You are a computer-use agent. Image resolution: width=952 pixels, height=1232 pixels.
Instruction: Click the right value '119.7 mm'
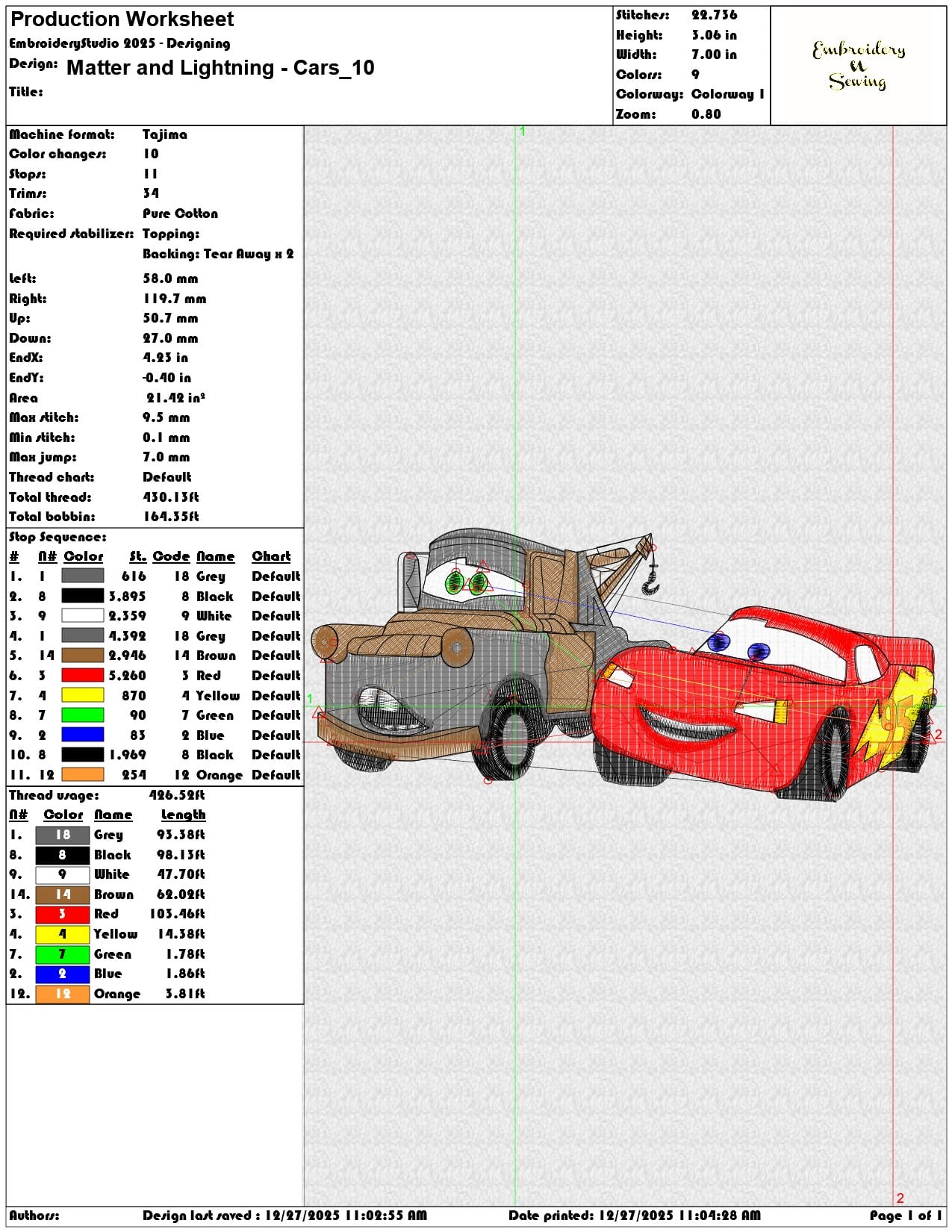(x=175, y=299)
